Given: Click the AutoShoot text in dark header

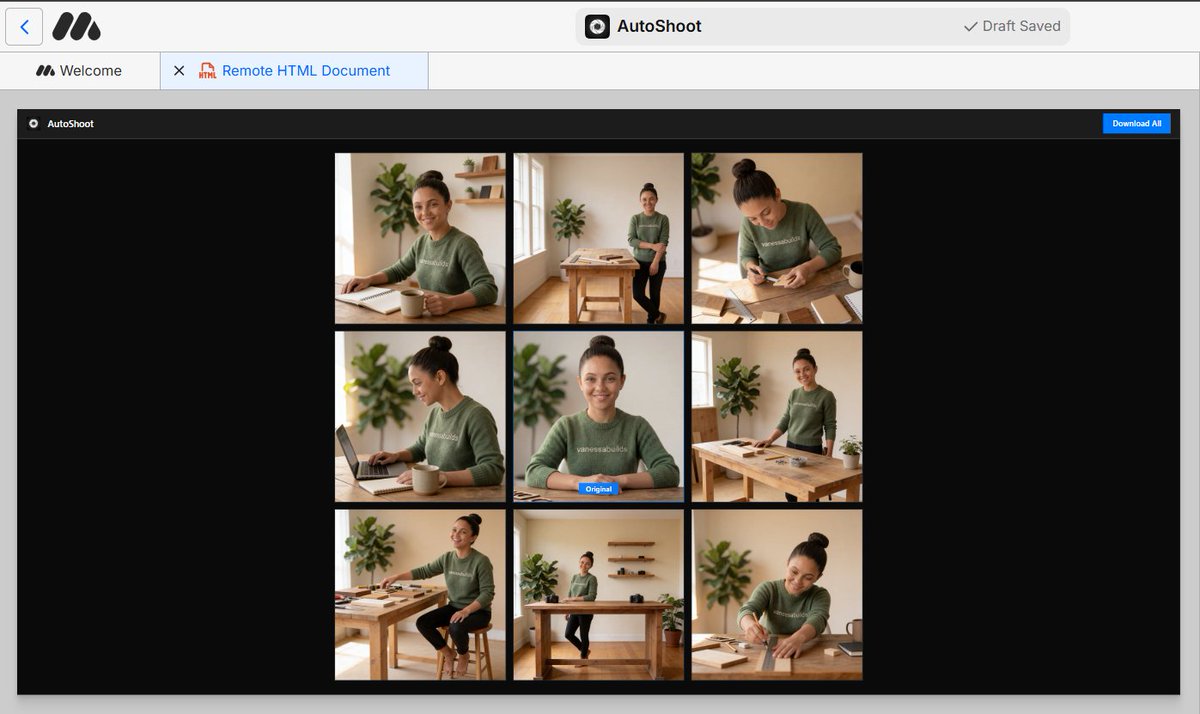Looking at the screenshot, I should 70,124.
